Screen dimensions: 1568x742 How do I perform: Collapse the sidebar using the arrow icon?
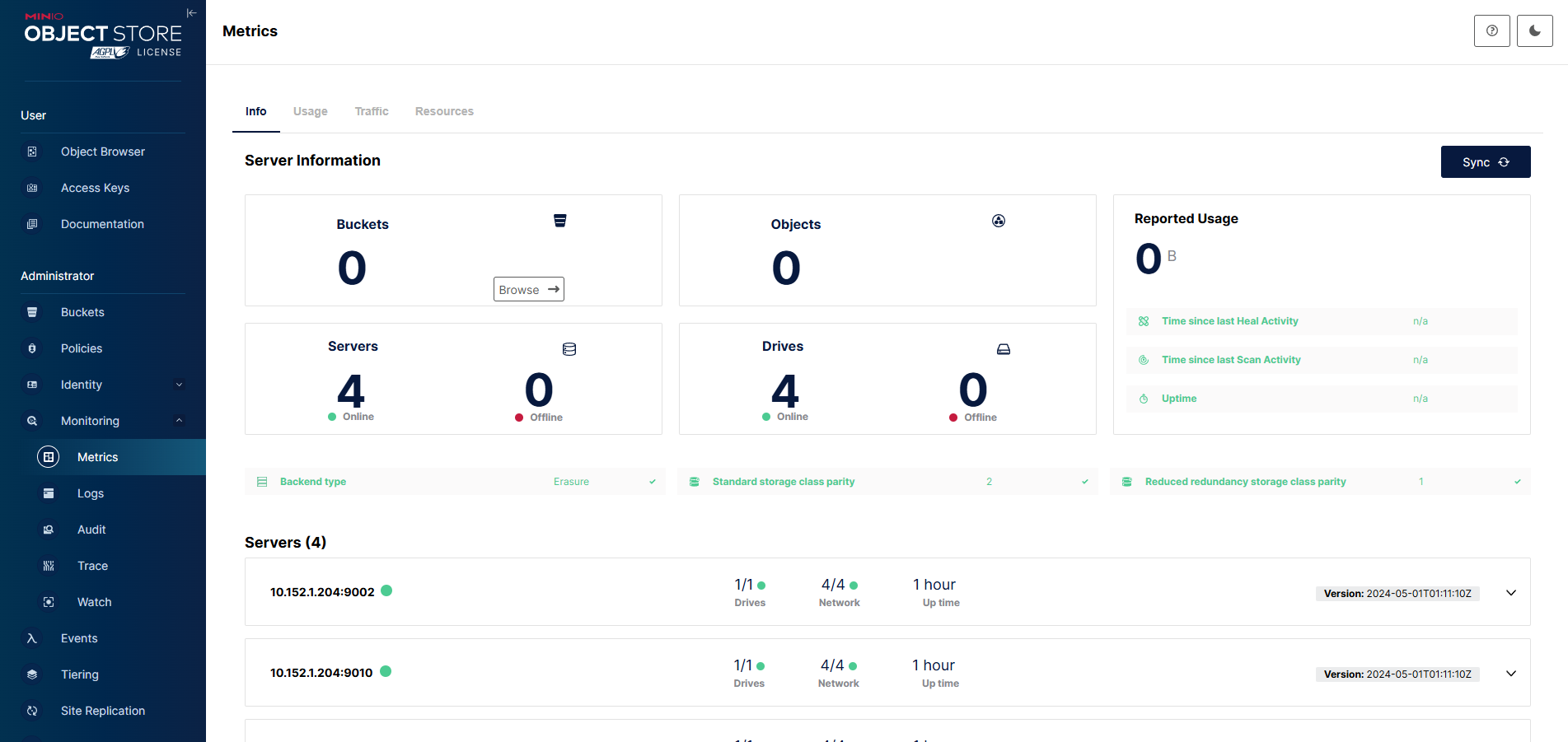coord(191,13)
